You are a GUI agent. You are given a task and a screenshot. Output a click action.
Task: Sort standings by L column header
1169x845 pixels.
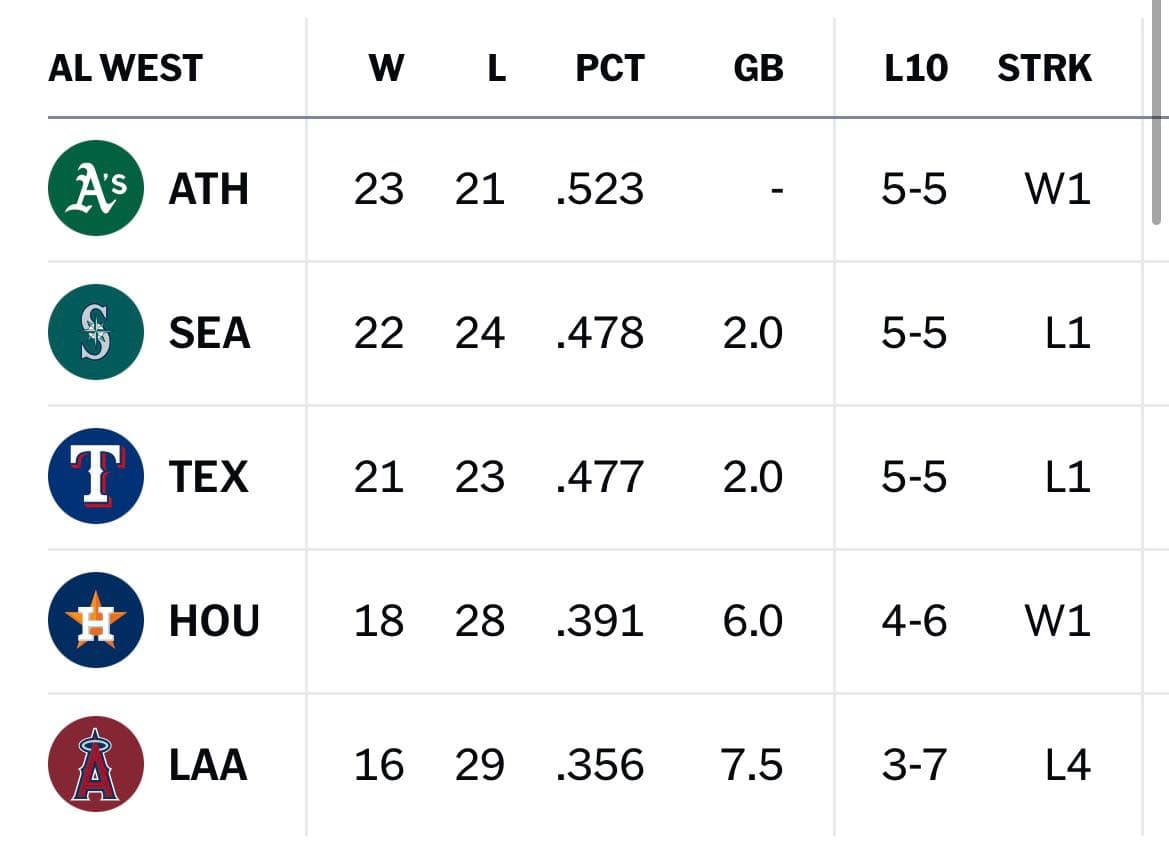click(x=497, y=68)
